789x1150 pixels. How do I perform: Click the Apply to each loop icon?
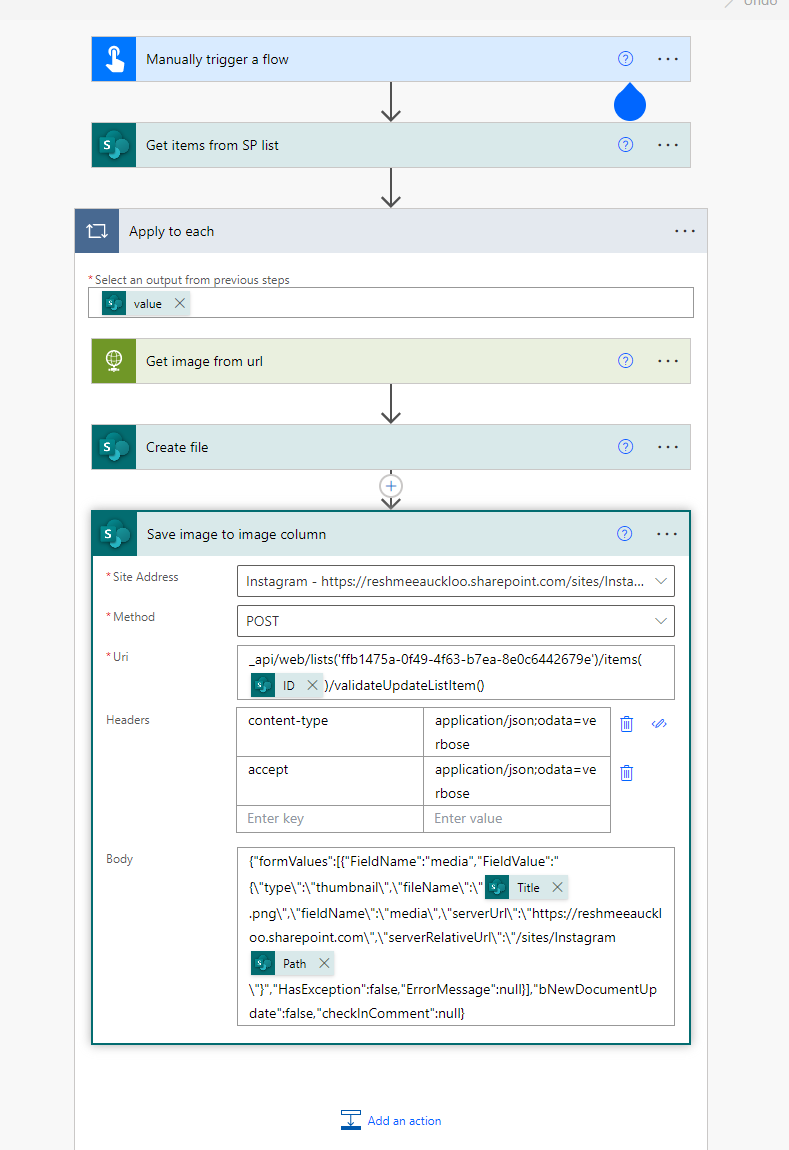click(96, 231)
